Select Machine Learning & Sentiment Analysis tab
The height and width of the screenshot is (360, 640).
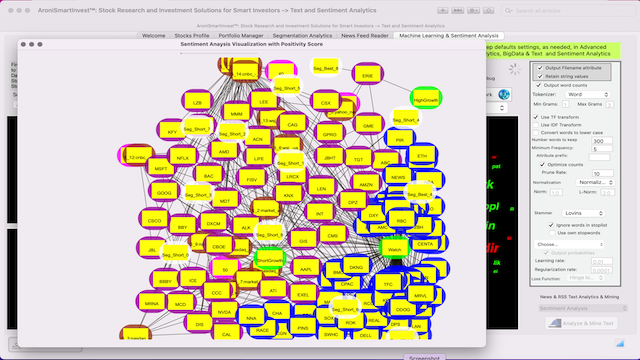pos(449,36)
